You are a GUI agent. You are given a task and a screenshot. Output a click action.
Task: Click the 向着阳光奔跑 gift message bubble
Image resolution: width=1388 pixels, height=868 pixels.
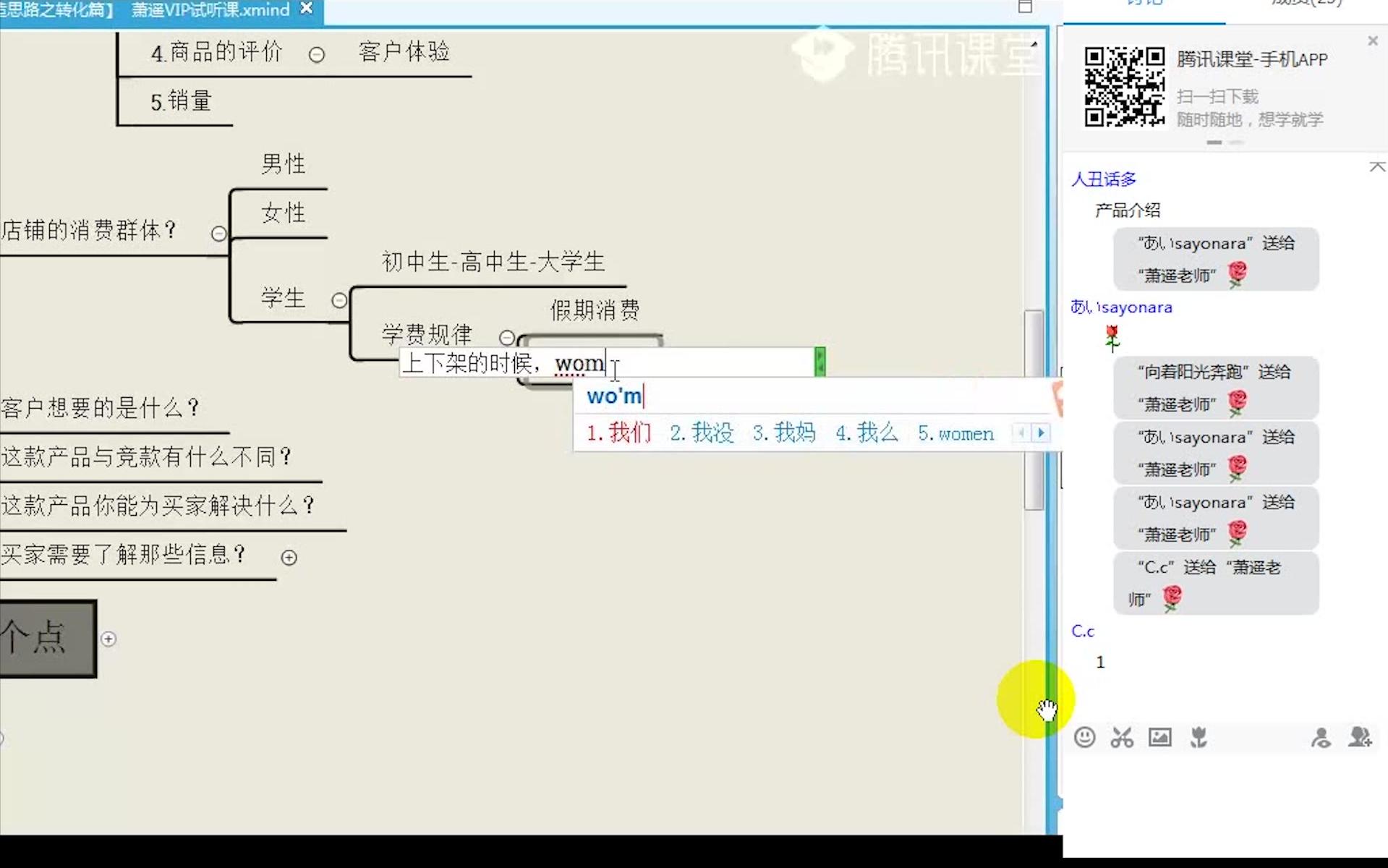[1216, 388]
